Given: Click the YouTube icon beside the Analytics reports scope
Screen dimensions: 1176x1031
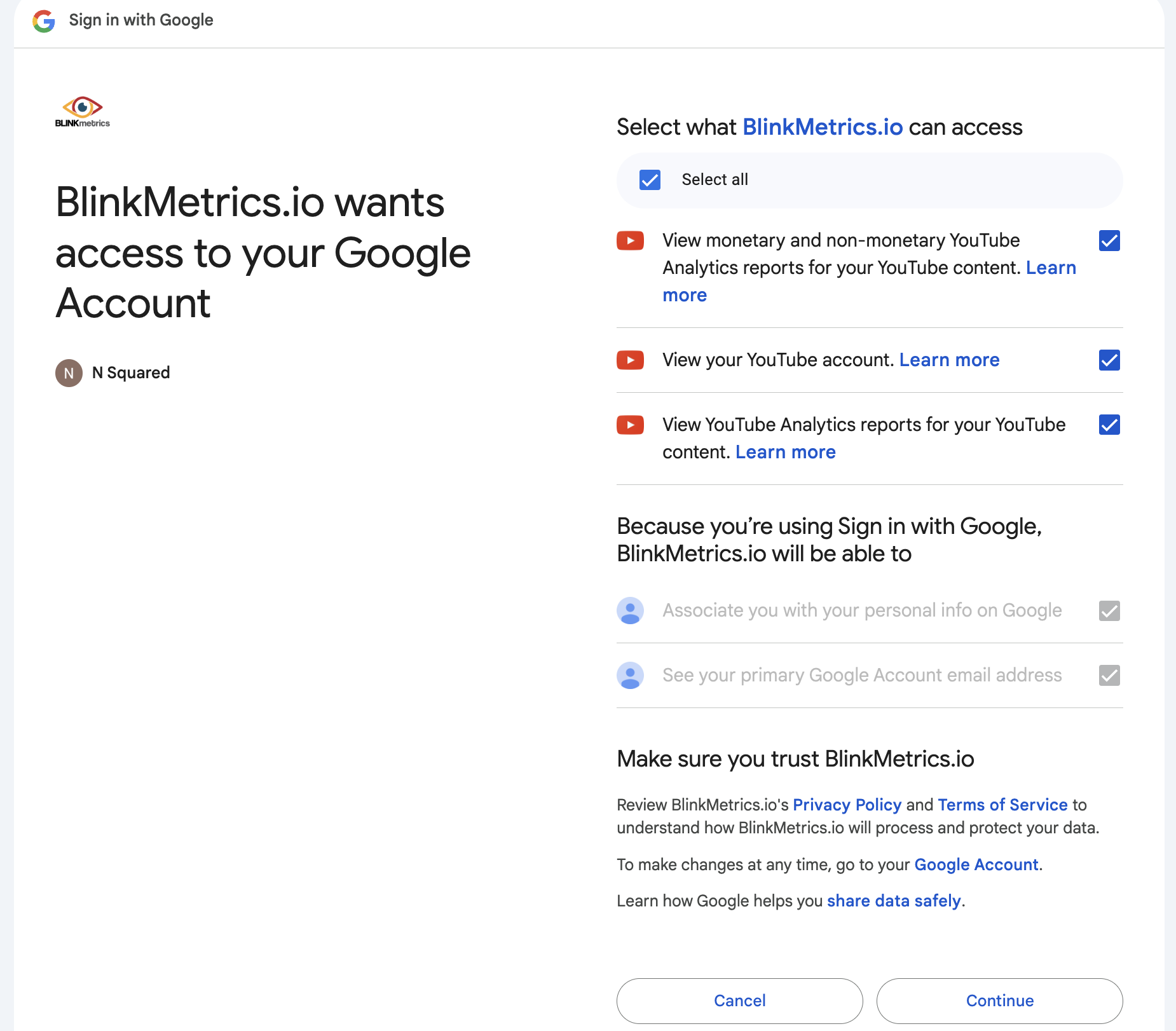Looking at the screenshot, I should pyautogui.click(x=630, y=425).
